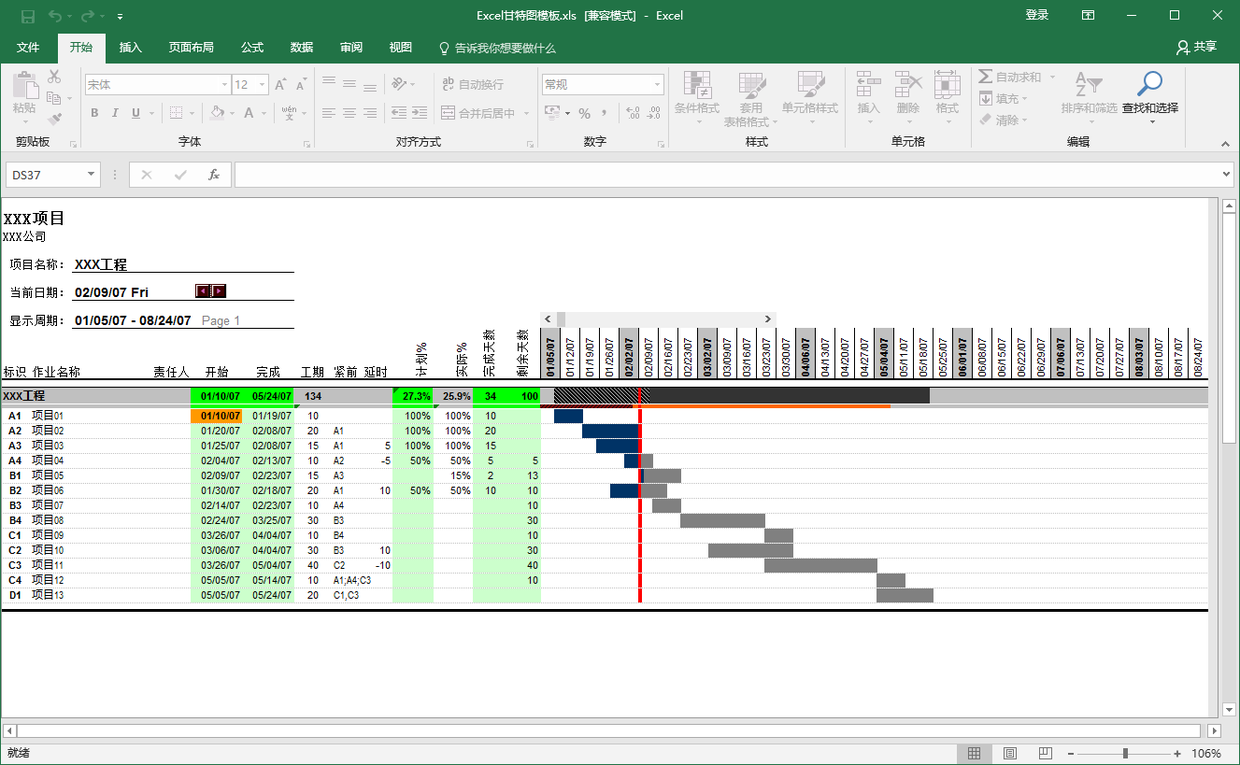Toggle align text right
This screenshot has height=765, width=1240.
point(370,113)
